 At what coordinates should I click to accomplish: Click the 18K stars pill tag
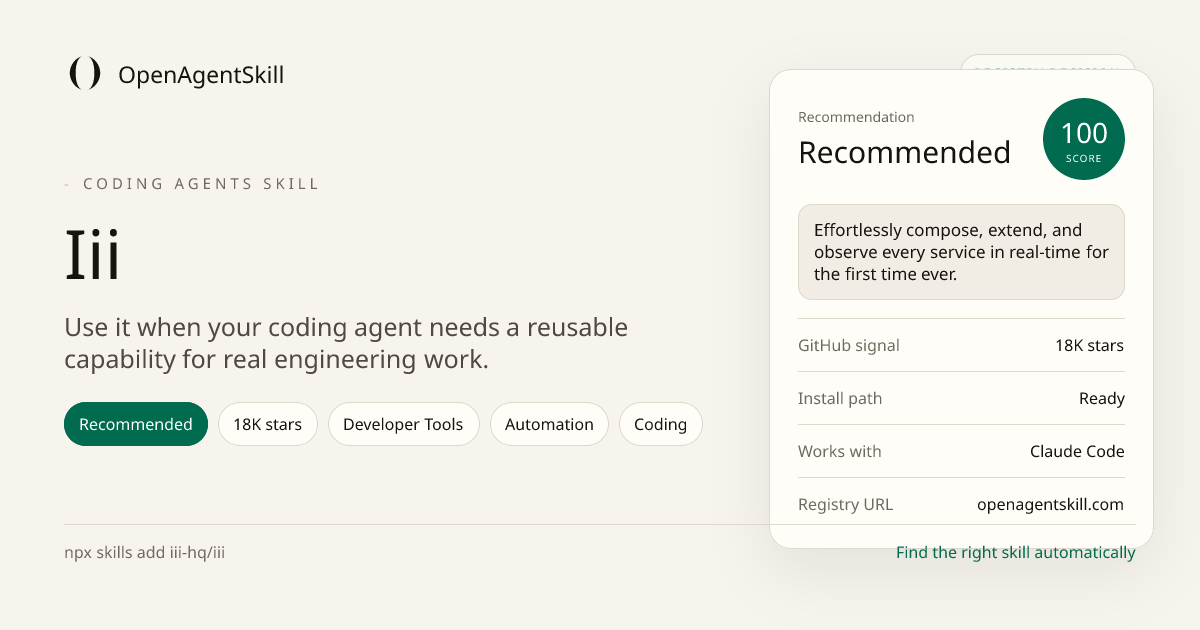click(x=267, y=424)
